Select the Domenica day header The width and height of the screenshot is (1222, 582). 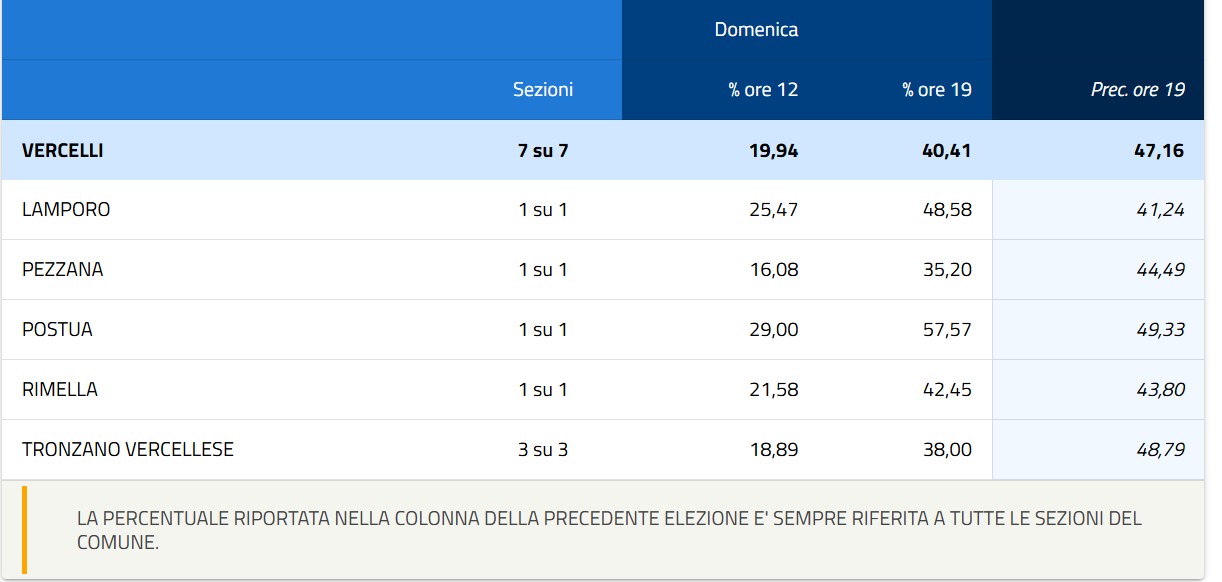click(x=756, y=30)
